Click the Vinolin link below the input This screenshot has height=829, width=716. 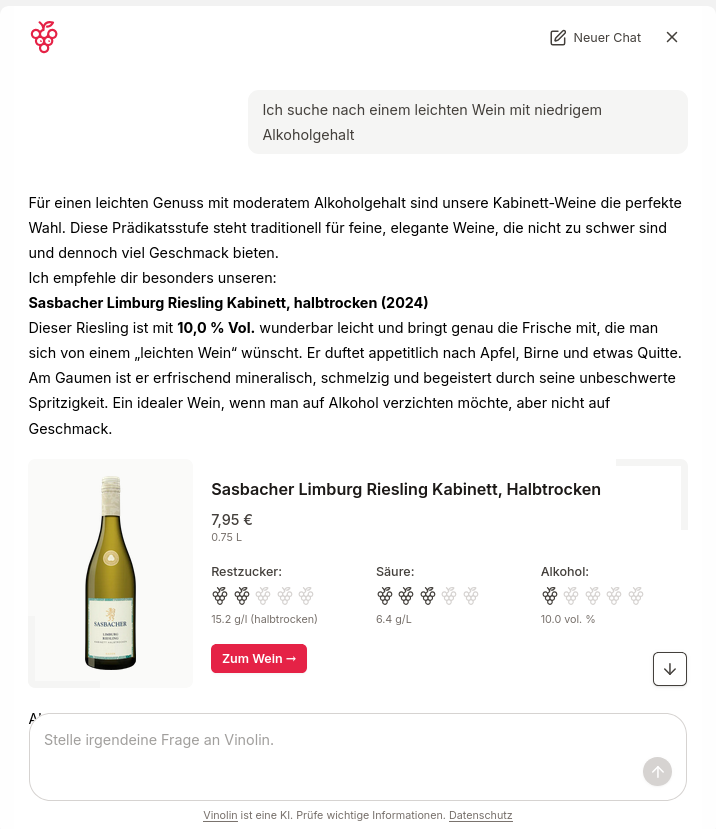click(x=220, y=815)
